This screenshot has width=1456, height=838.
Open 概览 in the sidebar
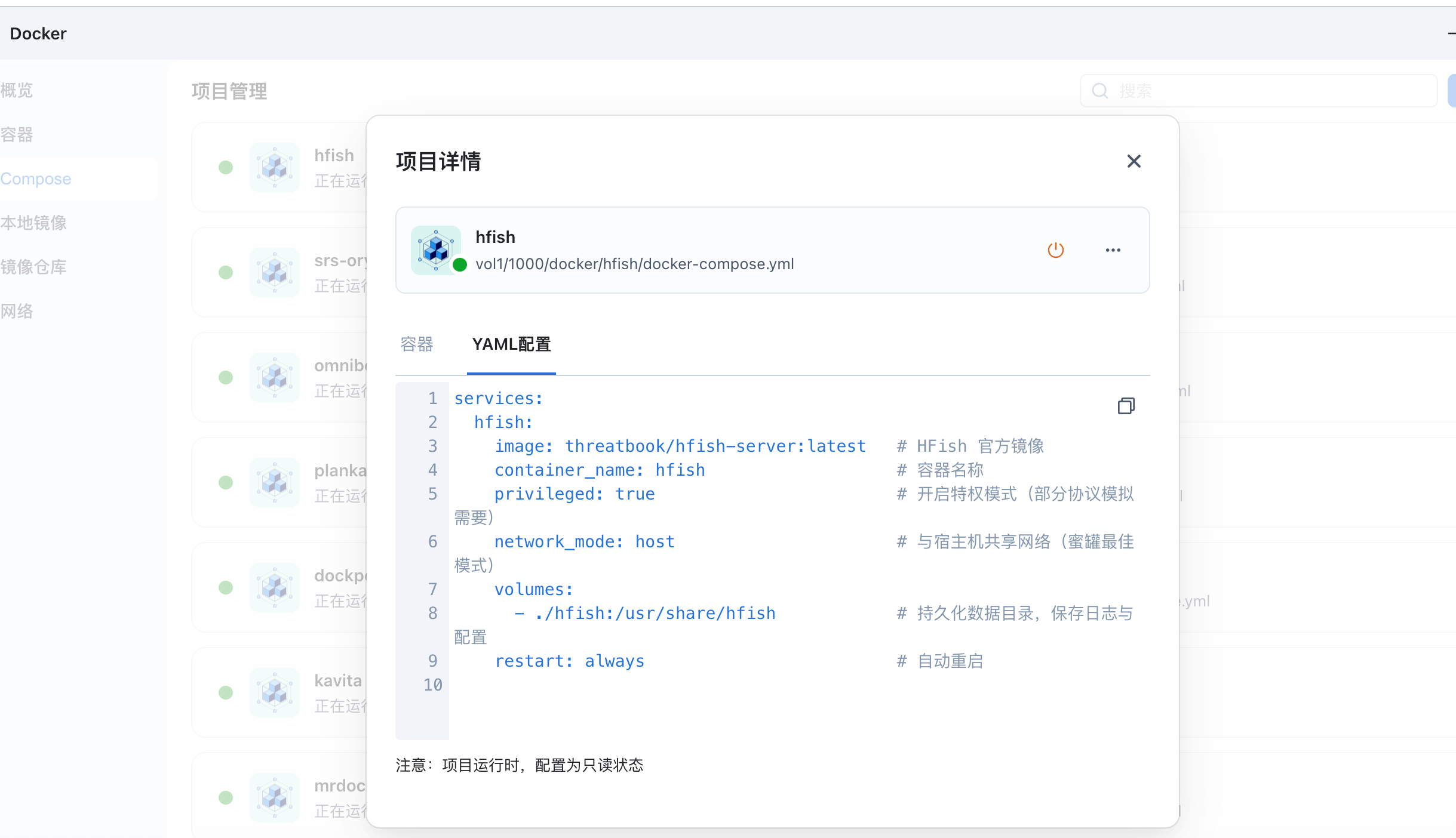tap(17, 90)
